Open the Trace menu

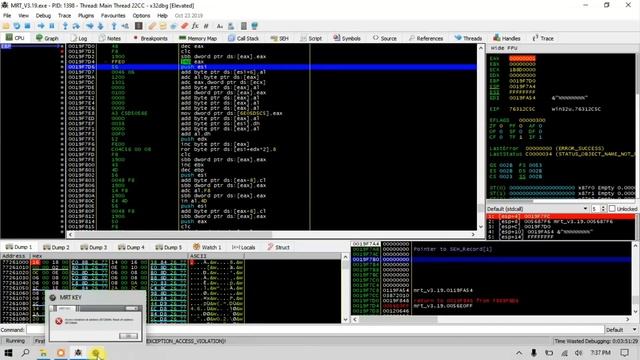tap(64, 16)
